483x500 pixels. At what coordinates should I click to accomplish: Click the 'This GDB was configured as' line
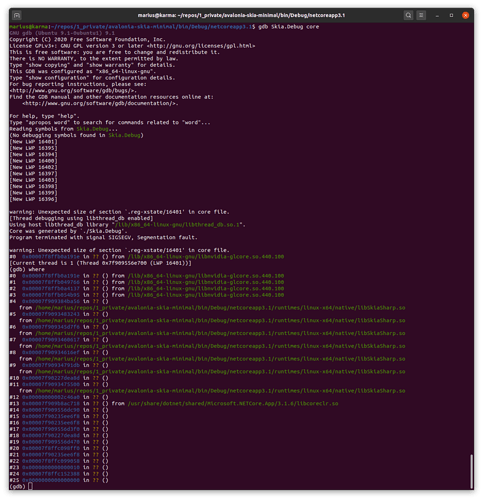[83, 71]
